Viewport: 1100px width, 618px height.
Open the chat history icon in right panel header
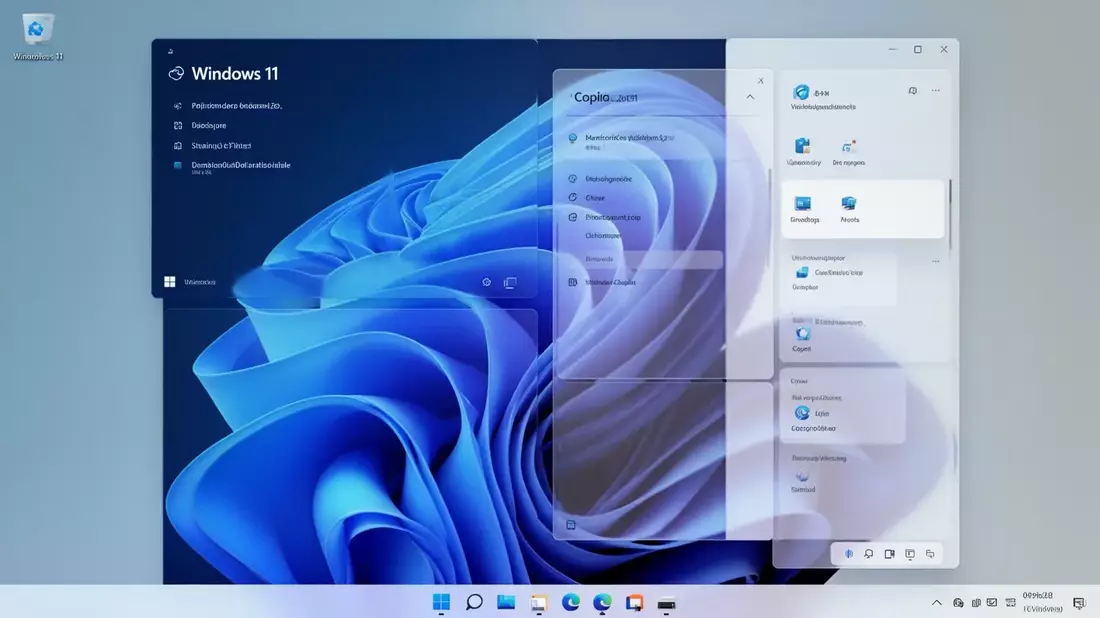[x=913, y=90]
